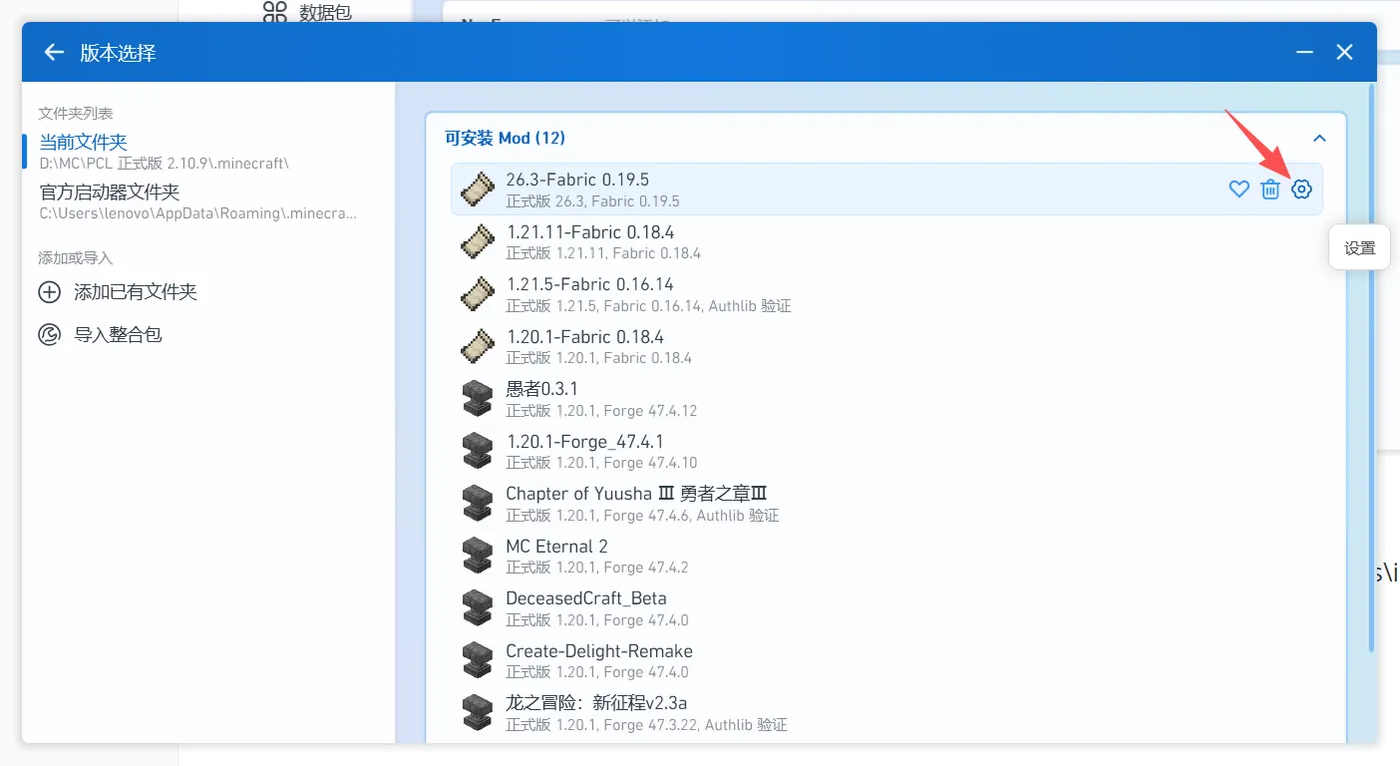The width and height of the screenshot is (1400, 766).
Task: Switch to 官方启动器文件夹
Action: (x=208, y=201)
